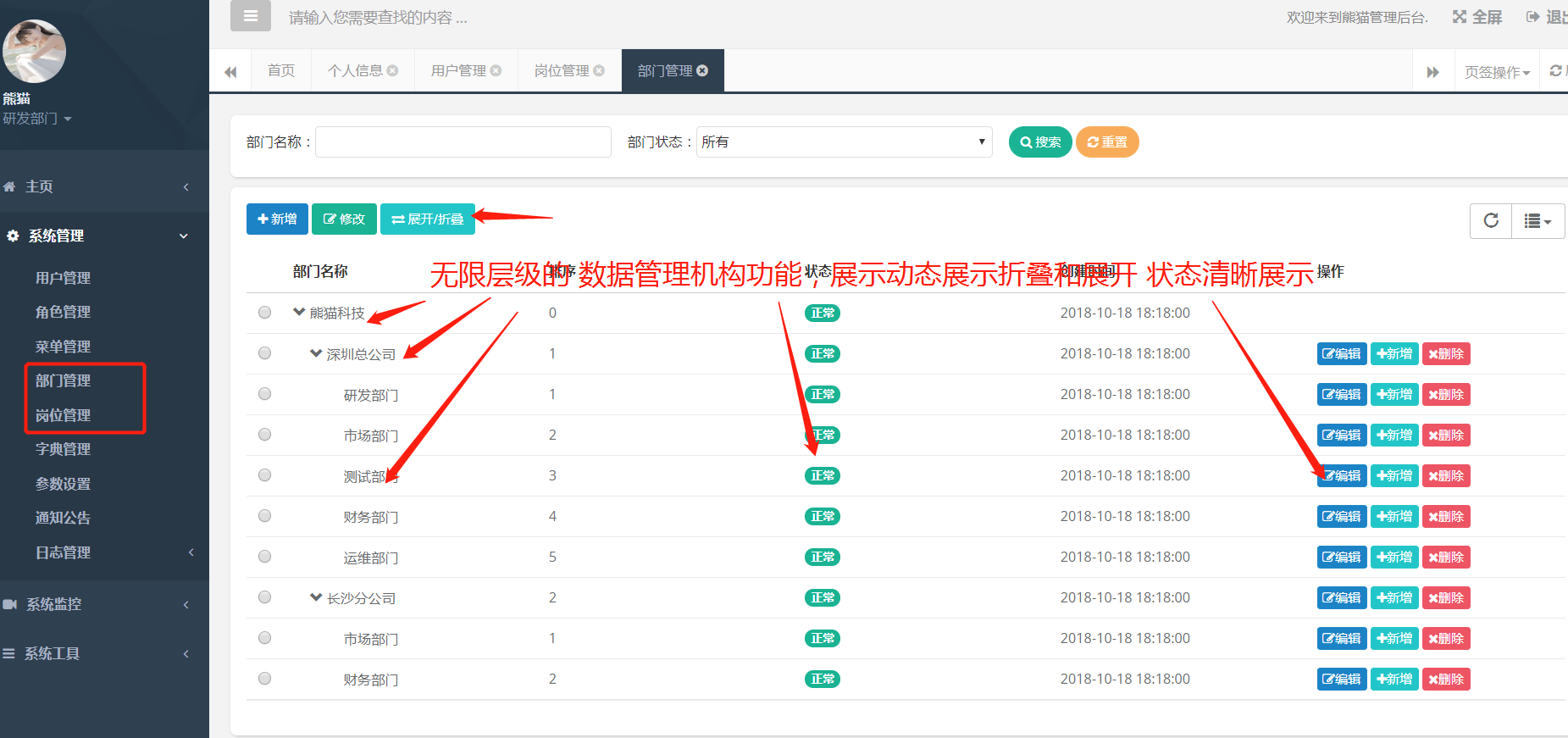1568x738 pixels.
Task: Click the 正常 status badge for 熊猫科技
Action: pos(823,313)
